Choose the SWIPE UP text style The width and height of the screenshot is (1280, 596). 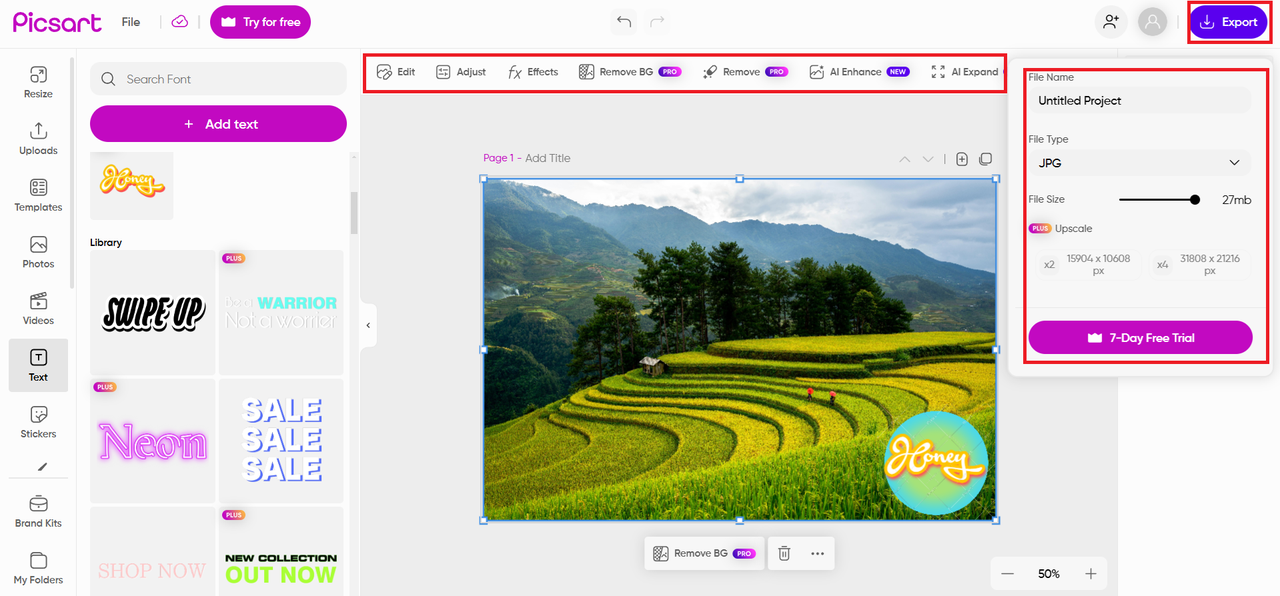153,312
